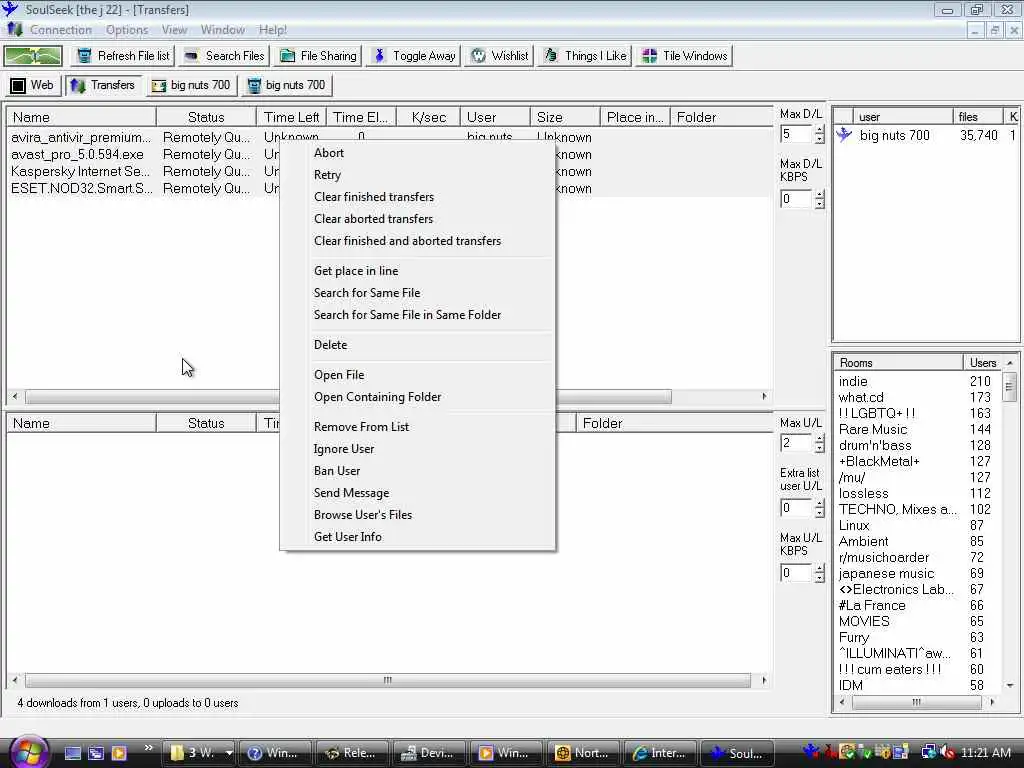Switch to the Web tab
The width and height of the screenshot is (1024, 768).
pyautogui.click(x=32, y=85)
